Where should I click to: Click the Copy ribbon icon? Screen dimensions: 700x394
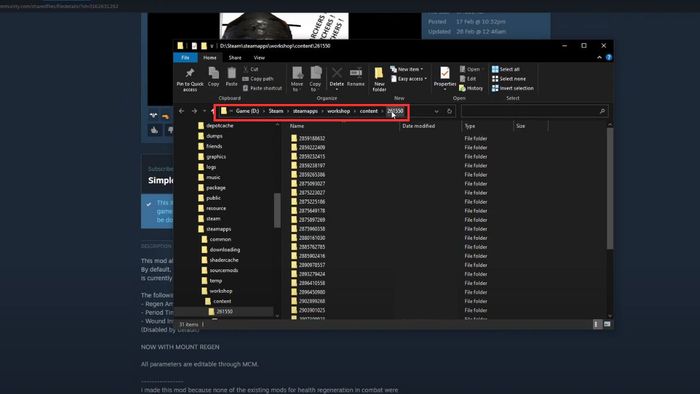tap(213, 76)
